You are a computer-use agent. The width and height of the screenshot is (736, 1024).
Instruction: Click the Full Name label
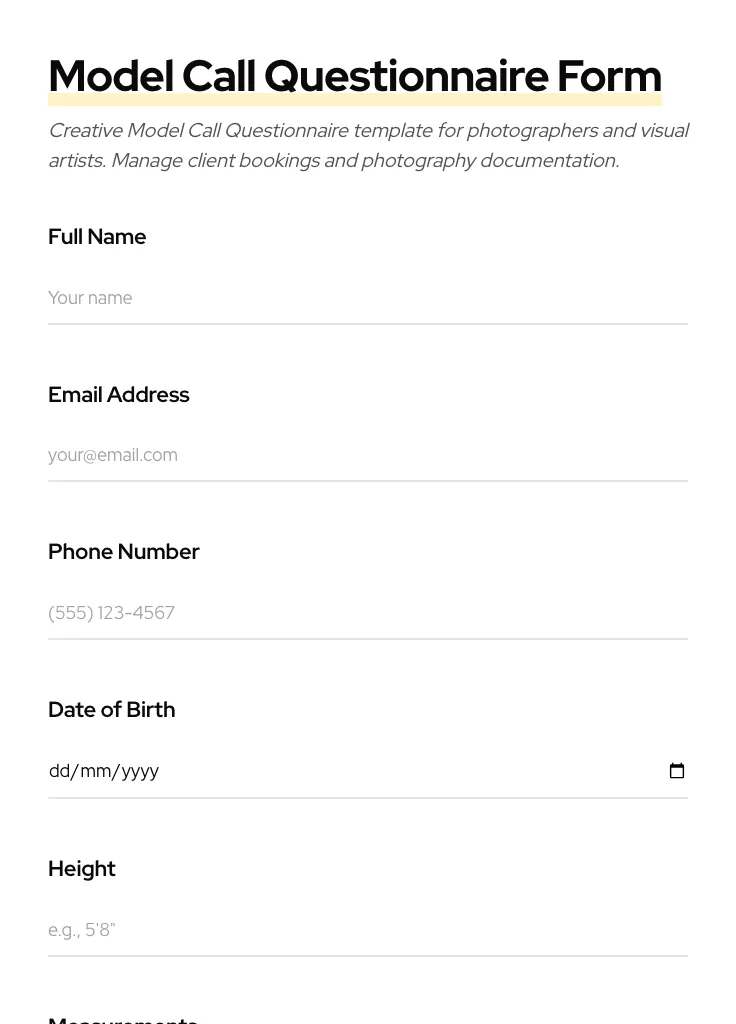[97, 237]
